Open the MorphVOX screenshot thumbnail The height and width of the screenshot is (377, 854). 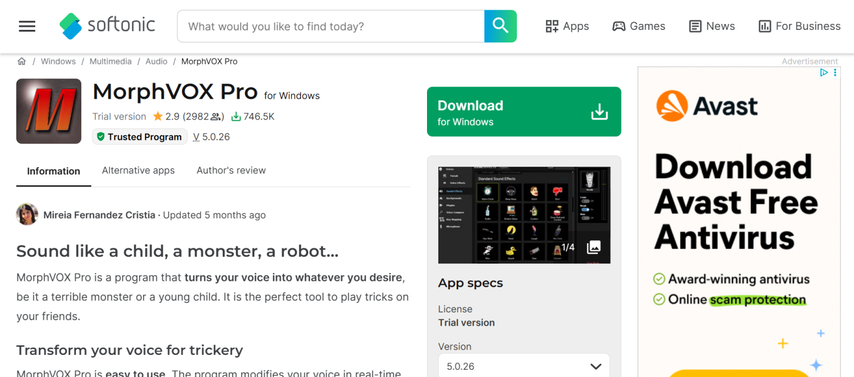[x=524, y=215]
